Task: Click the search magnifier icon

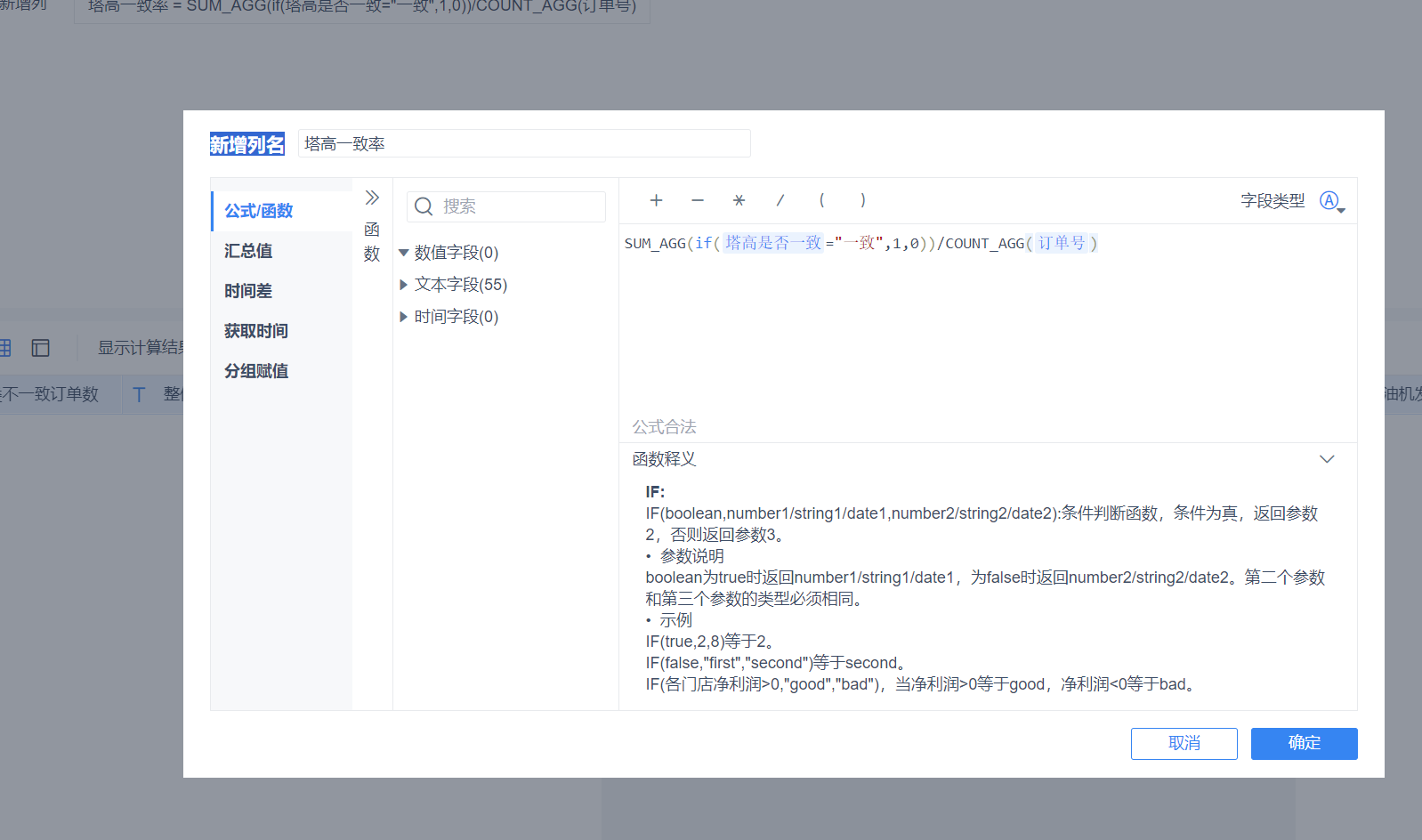Action: [424, 206]
